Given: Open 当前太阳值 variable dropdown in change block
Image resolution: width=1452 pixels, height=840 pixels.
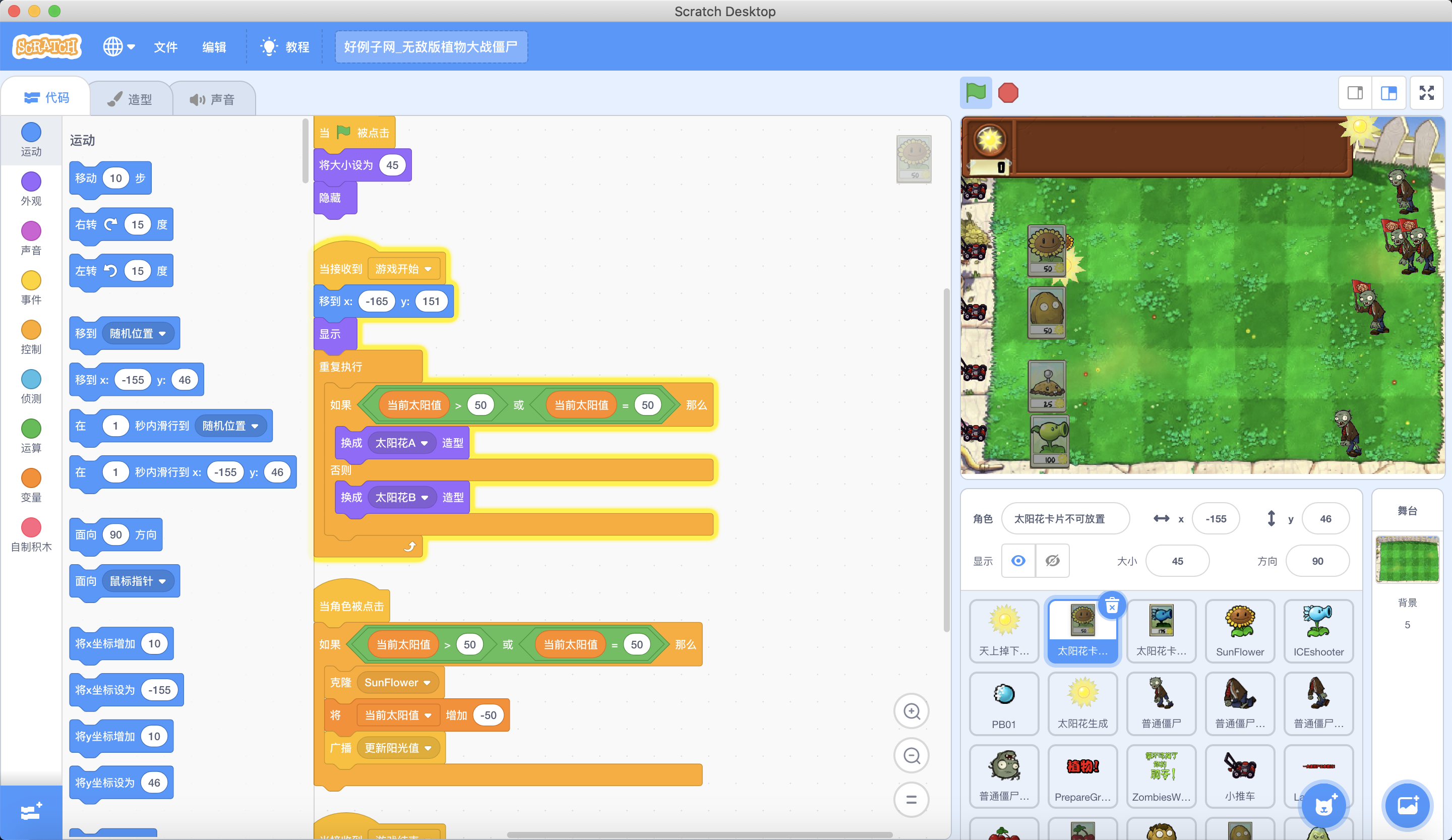Looking at the screenshot, I should point(398,715).
